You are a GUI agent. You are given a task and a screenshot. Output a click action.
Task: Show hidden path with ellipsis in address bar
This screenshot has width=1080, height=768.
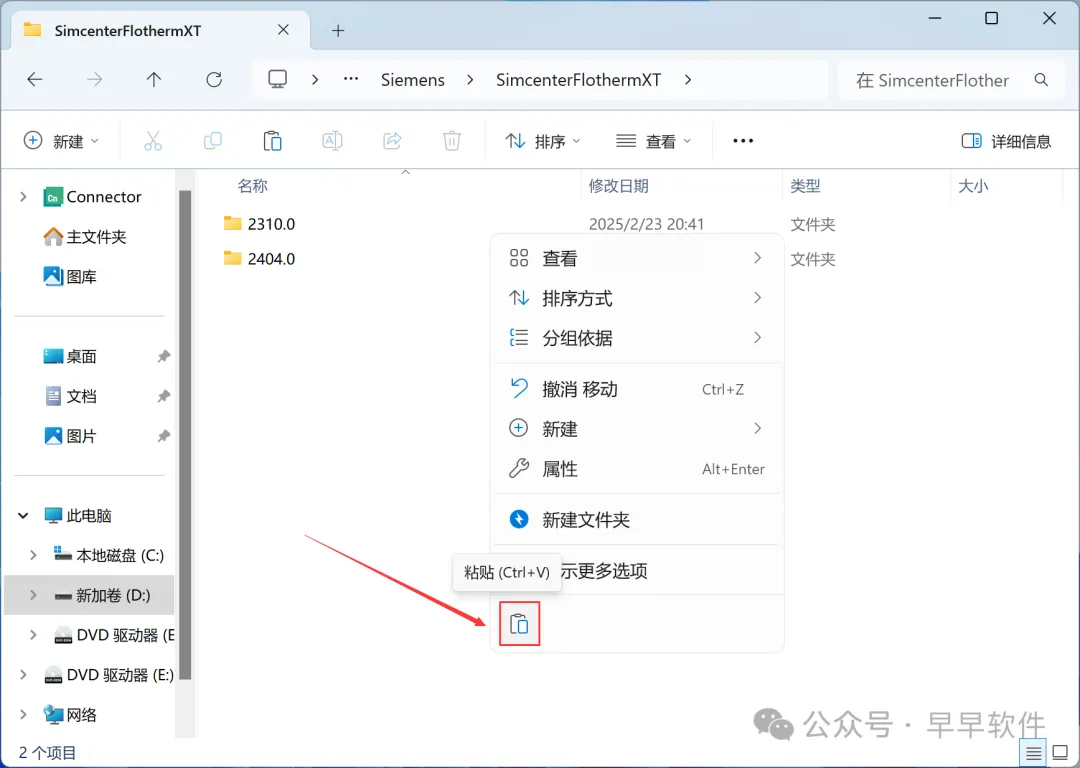click(x=351, y=79)
